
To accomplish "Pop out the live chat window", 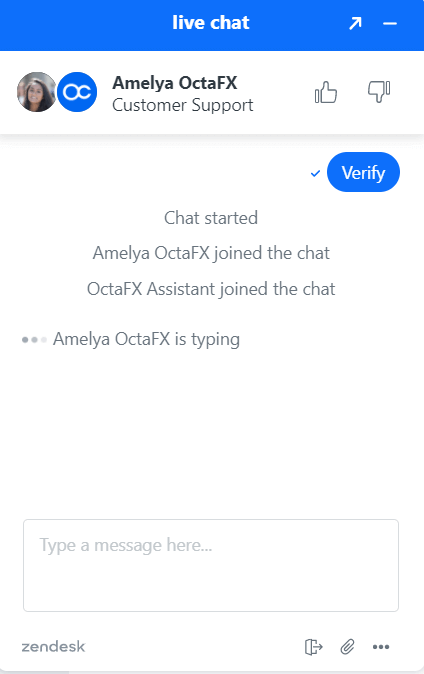I will click(355, 23).
